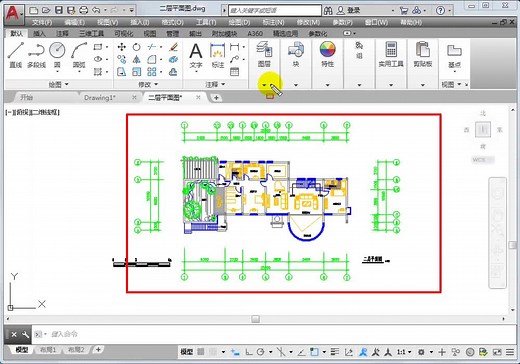Click the binoculars search icon
Screen dimensions: 520x364
(328, 11)
